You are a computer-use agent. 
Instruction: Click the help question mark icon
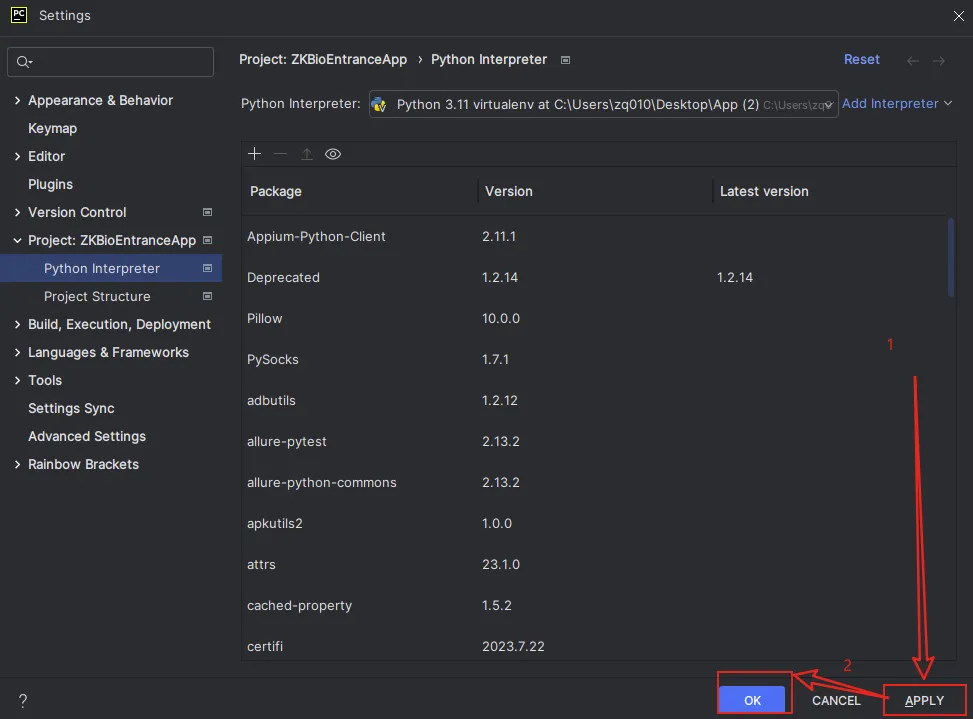pos(23,701)
